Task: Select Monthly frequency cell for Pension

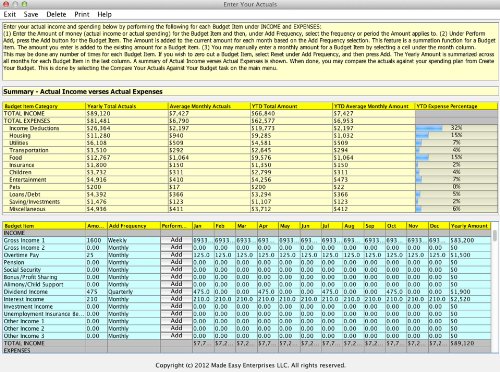Action: [x=134, y=262]
